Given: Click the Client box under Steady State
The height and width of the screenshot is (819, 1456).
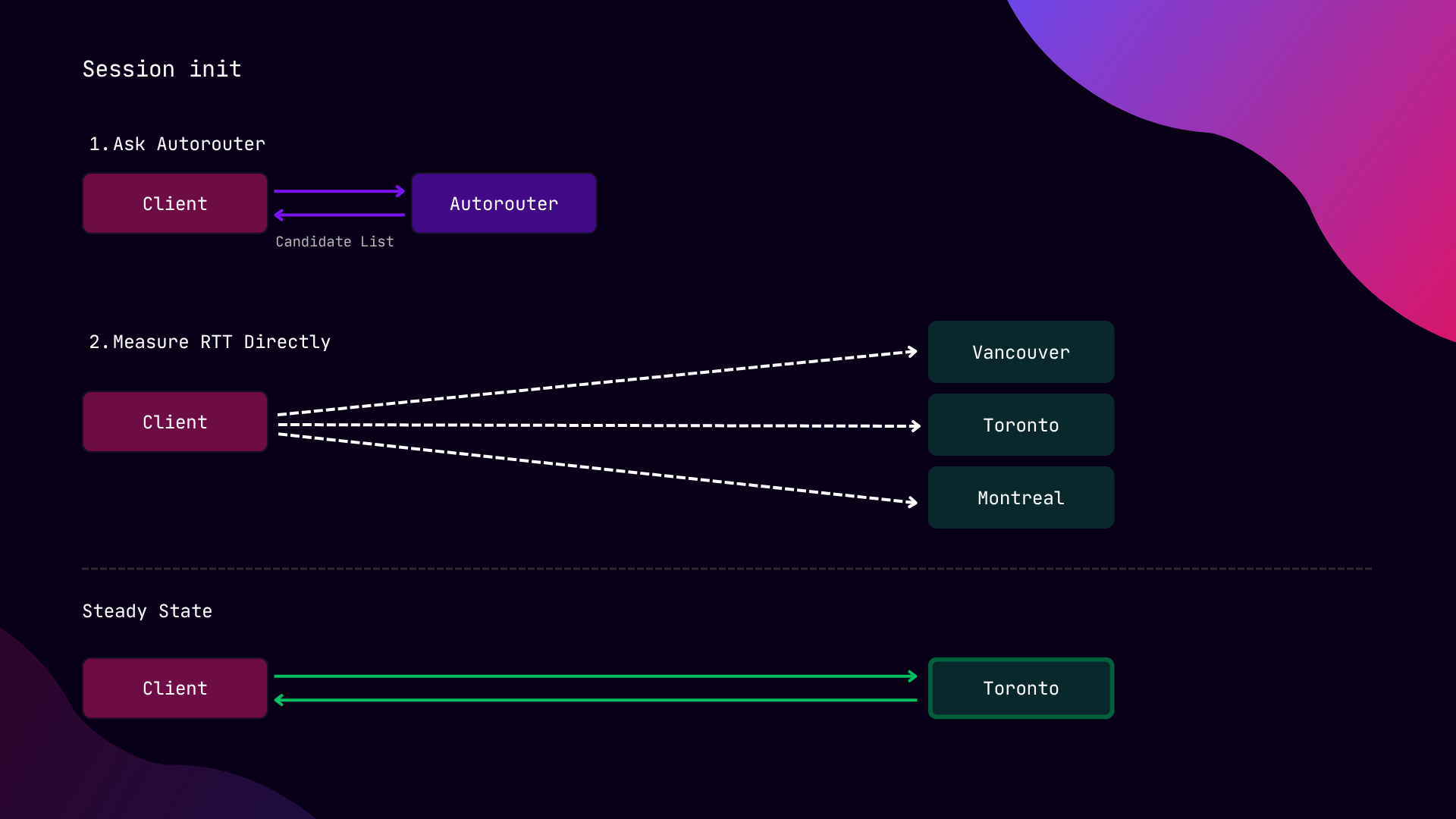Looking at the screenshot, I should (x=174, y=688).
